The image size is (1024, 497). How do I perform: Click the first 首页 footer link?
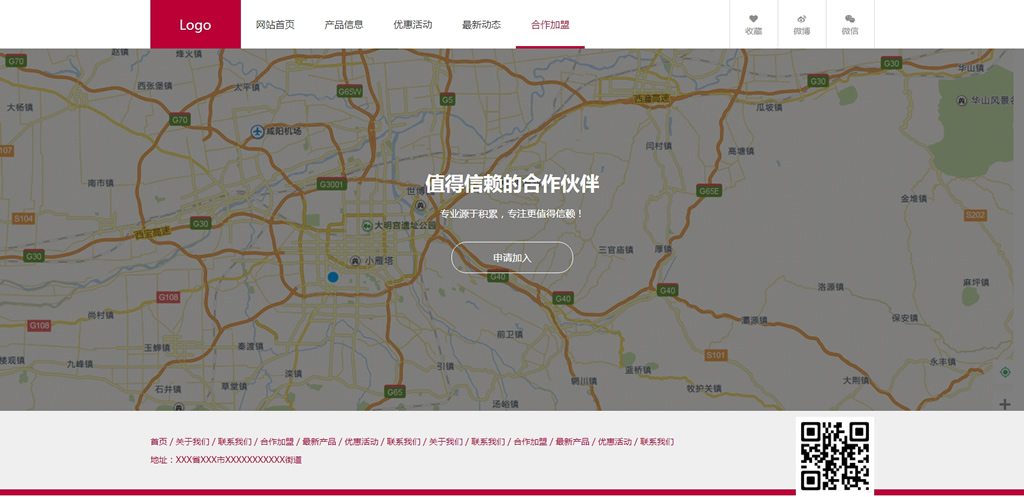tap(158, 441)
